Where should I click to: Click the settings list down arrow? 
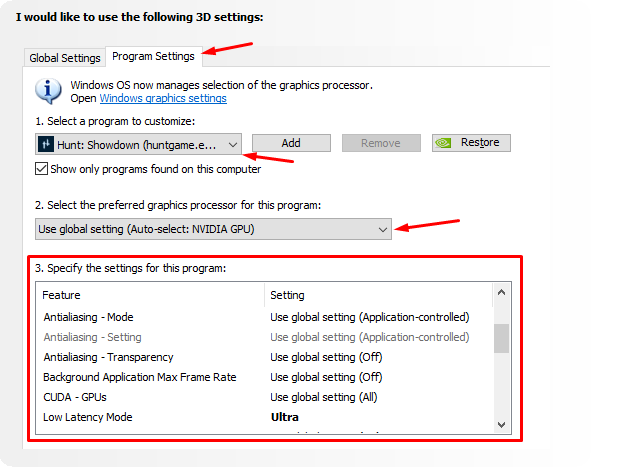501,425
